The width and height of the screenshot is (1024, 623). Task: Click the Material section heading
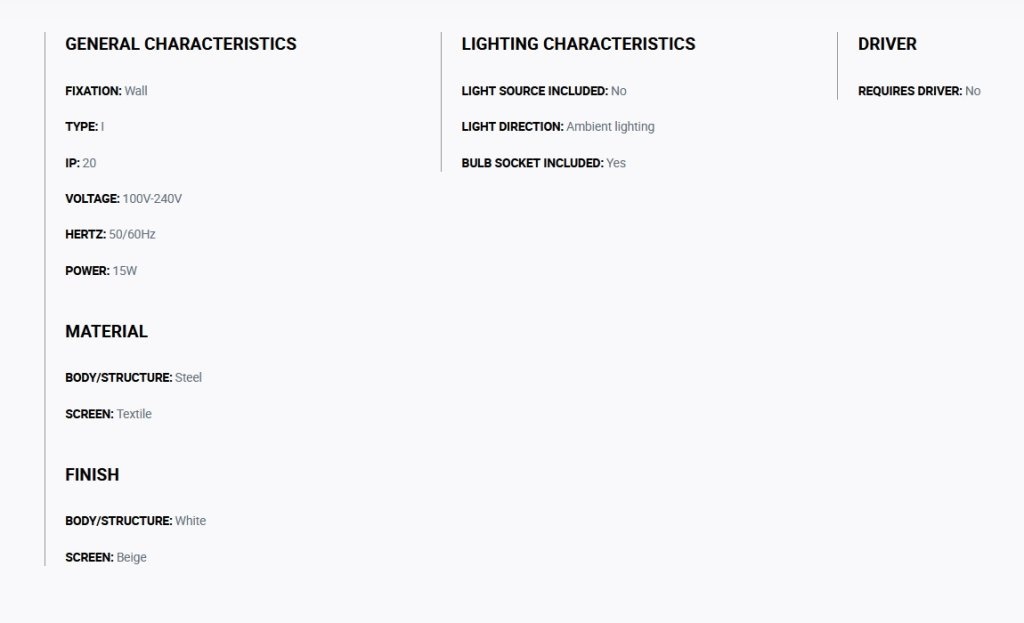[106, 331]
